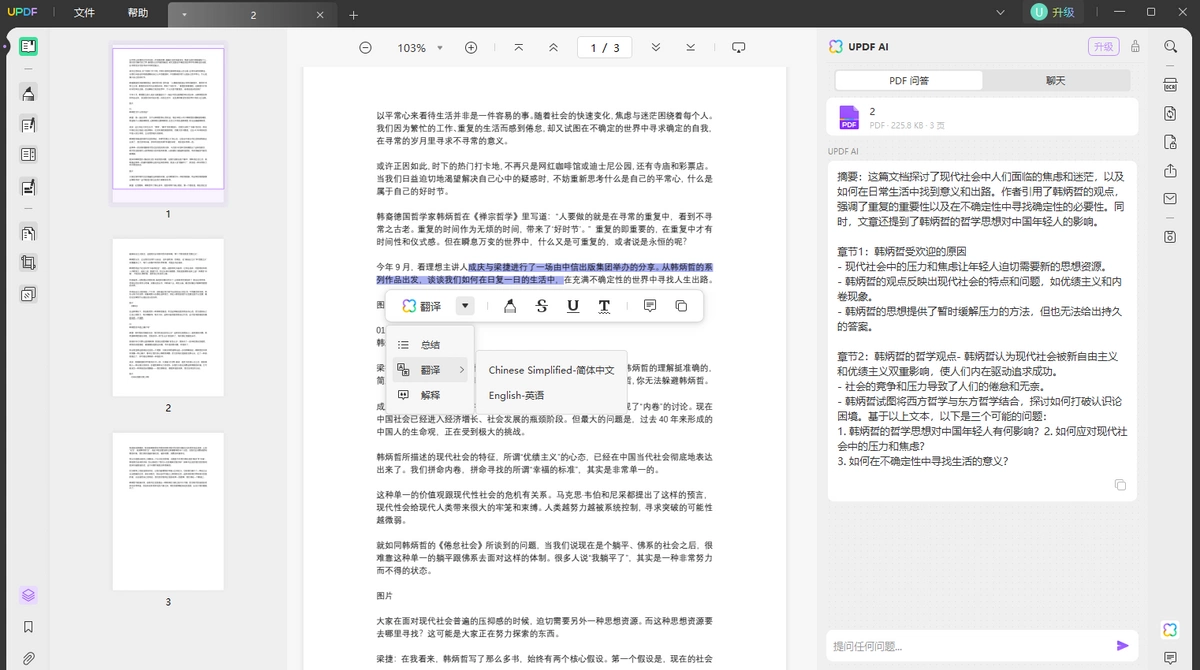Open the Organize Pages tool in left sidebar
This screenshot has height=670, width=1200.
click(x=28, y=233)
